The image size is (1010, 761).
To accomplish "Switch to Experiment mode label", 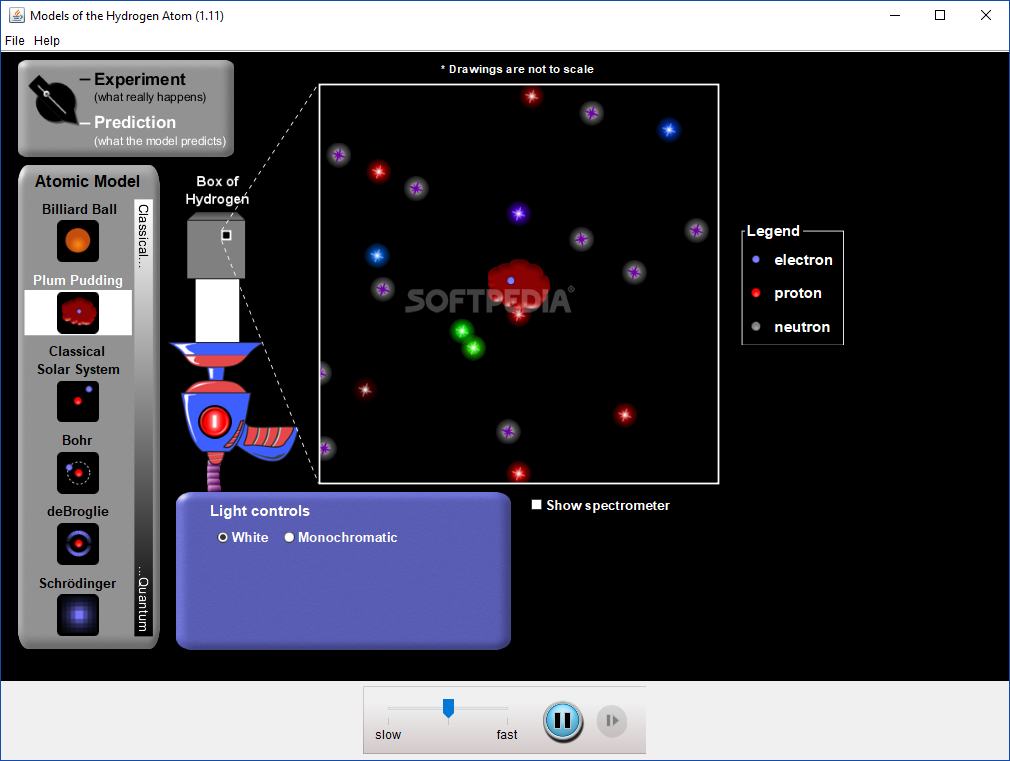I will [x=140, y=79].
